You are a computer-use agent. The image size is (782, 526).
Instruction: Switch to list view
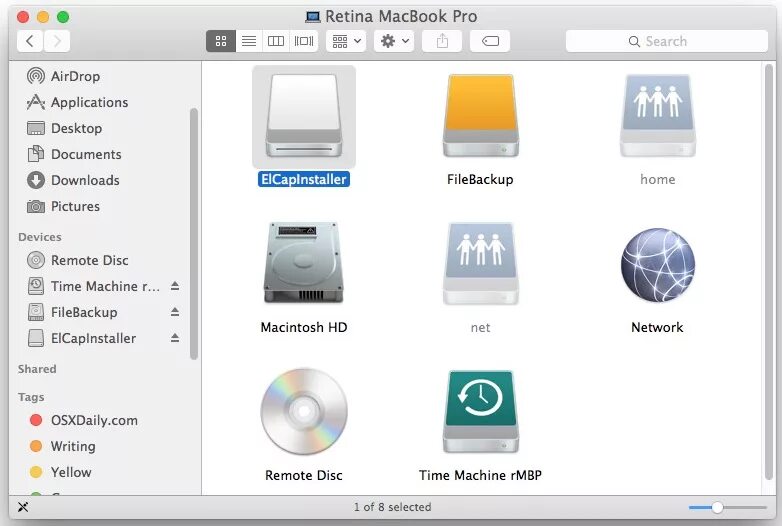pyautogui.click(x=249, y=41)
